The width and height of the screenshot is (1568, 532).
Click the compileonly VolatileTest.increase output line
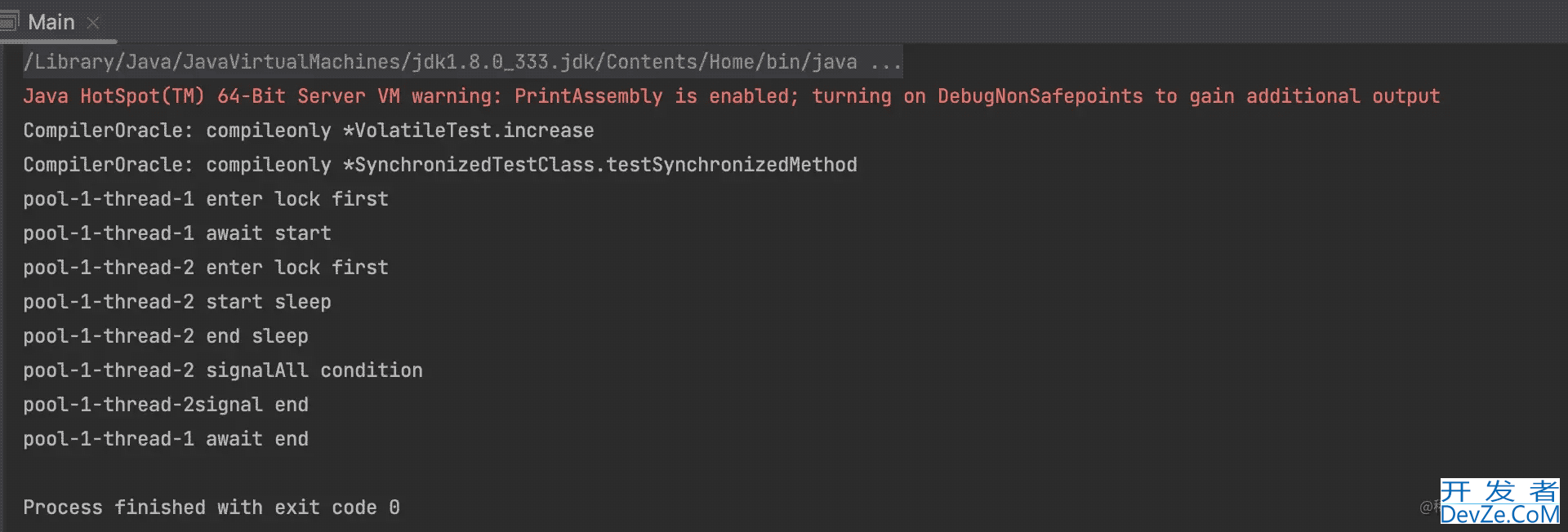pyautogui.click(x=309, y=131)
